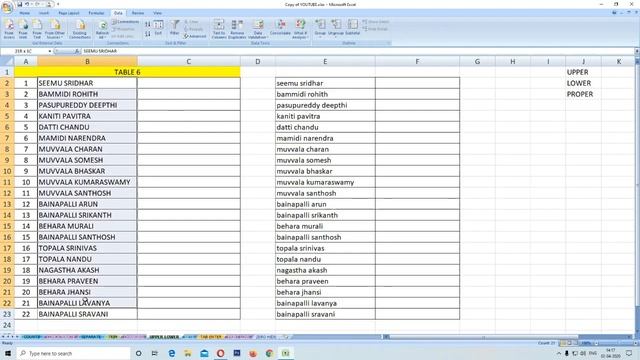Click the Group outline button
Screen dimensions: 640x360
[320, 28]
